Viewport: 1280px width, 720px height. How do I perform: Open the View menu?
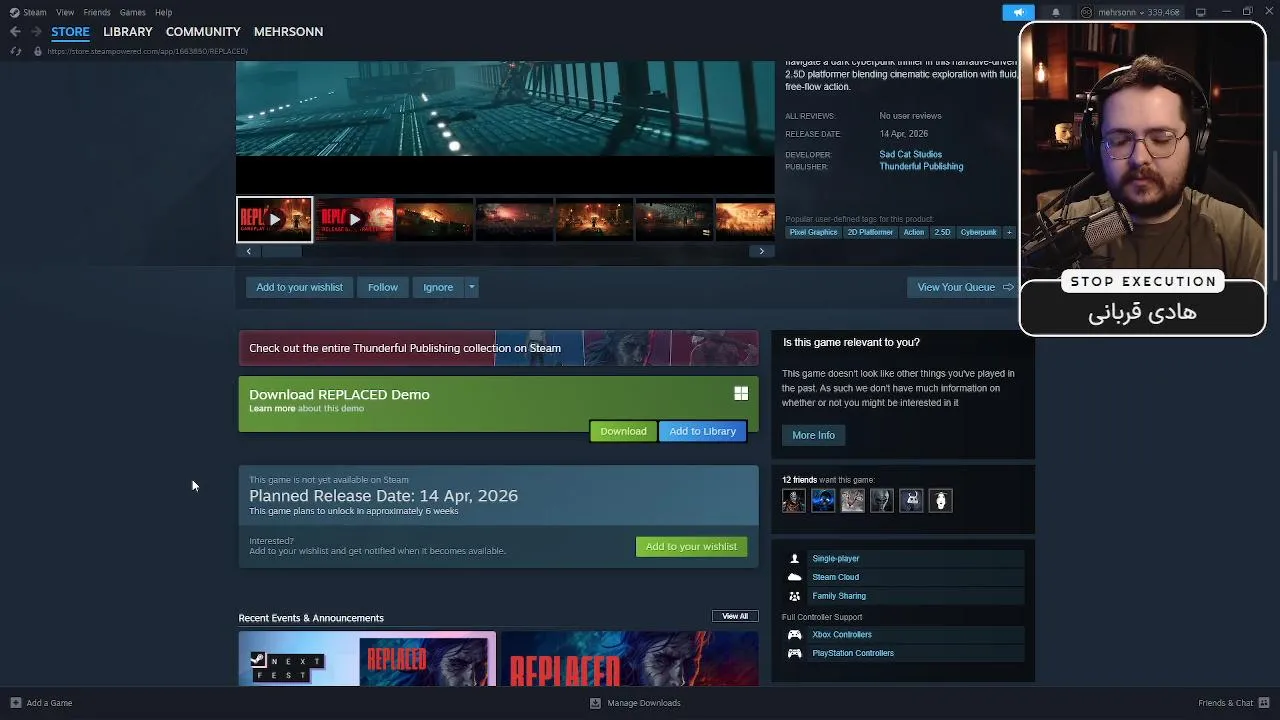pos(65,12)
